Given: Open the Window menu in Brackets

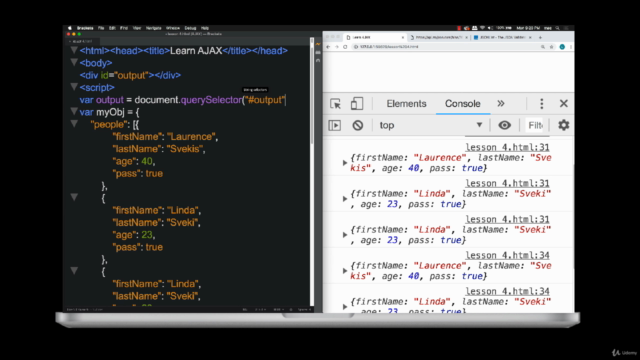Looking at the screenshot, I should point(173,28).
